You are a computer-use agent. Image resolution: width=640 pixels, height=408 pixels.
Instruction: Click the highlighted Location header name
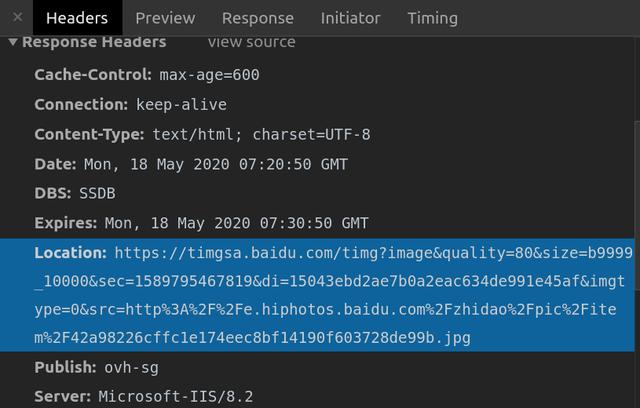click(x=70, y=253)
